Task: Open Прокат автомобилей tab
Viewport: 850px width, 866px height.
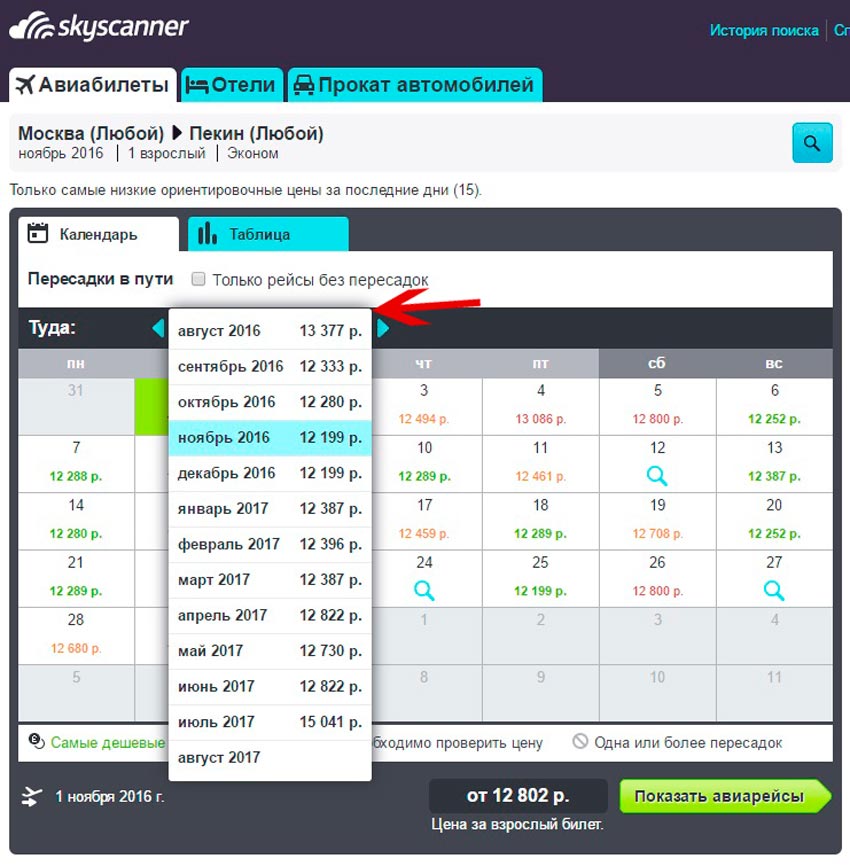Action: point(415,85)
